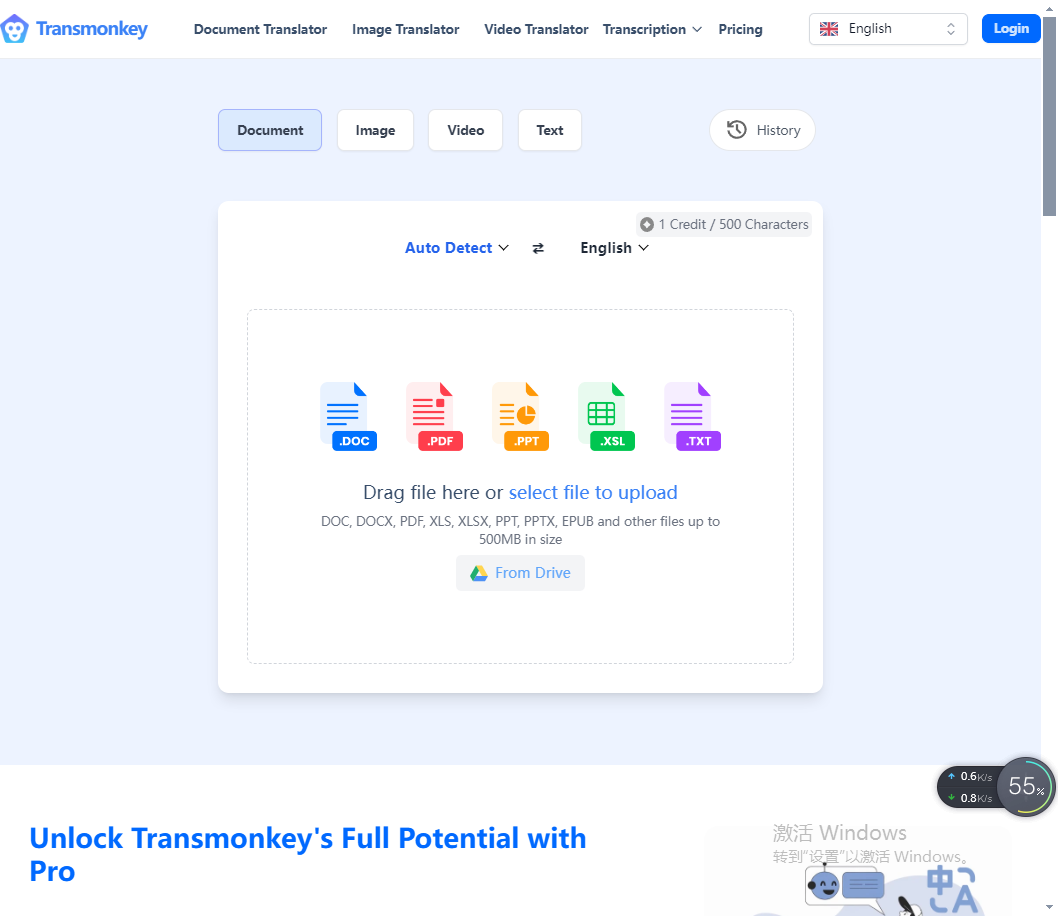Expand the Transcription menu
Viewport: 1058px width, 916px height.
click(652, 29)
